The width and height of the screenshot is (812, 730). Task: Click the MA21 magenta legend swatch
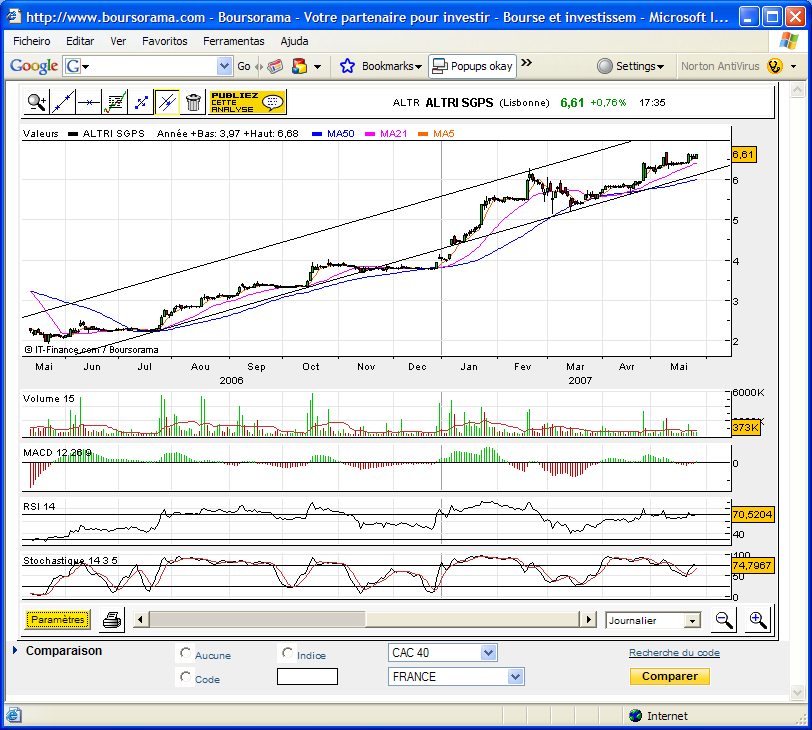click(x=370, y=134)
